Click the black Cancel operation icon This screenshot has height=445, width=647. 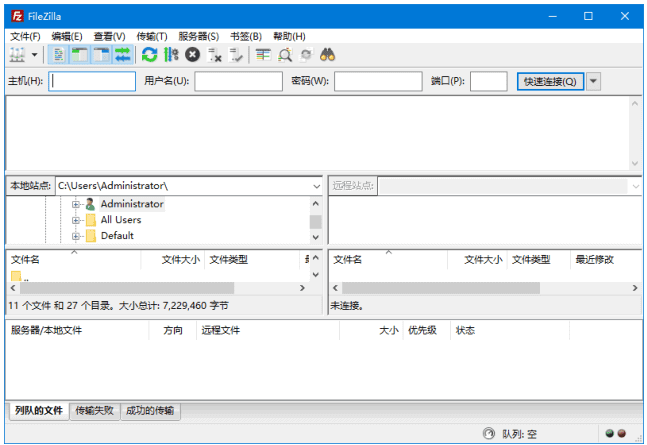click(x=192, y=55)
